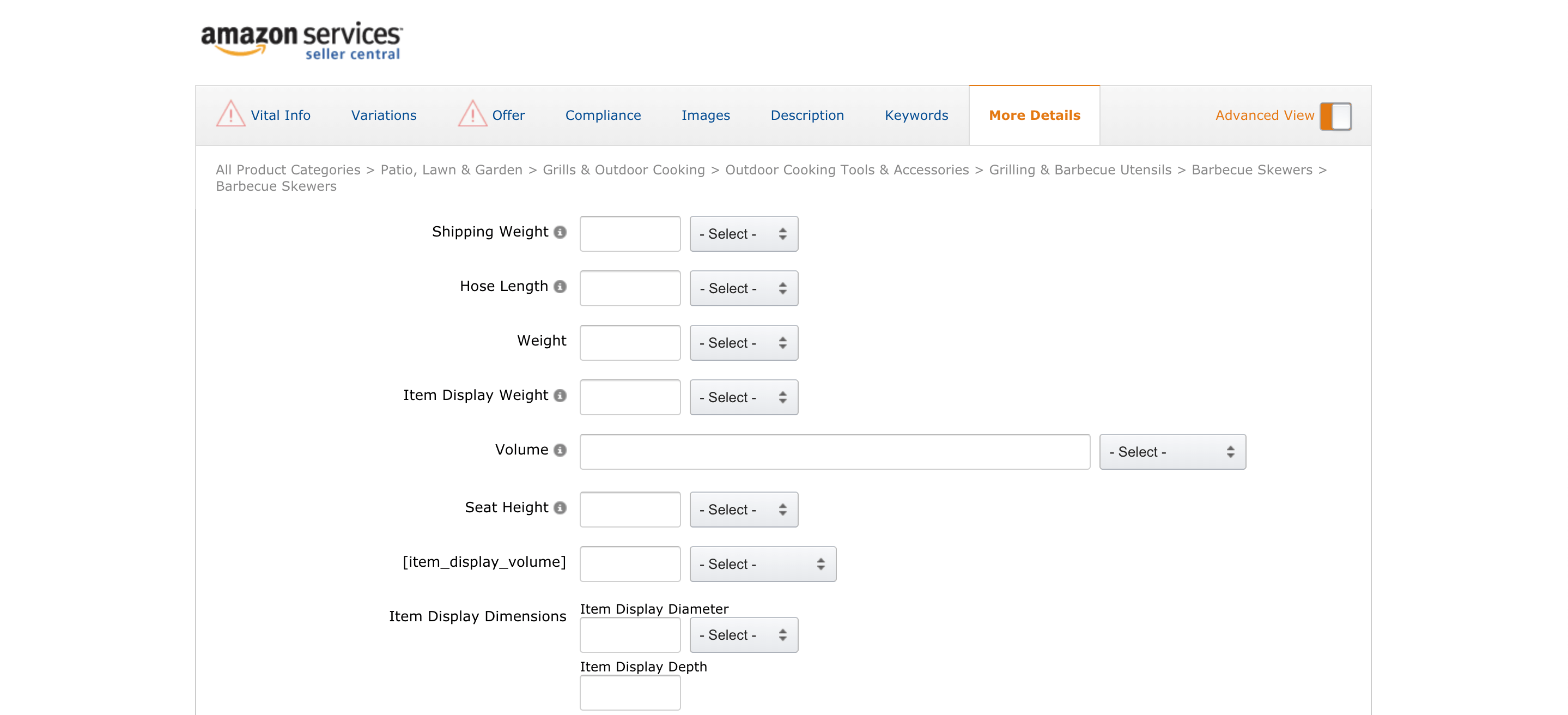Open the Shipping Weight unit dropdown
This screenshot has height=715, width=1568.
(743, 234)
